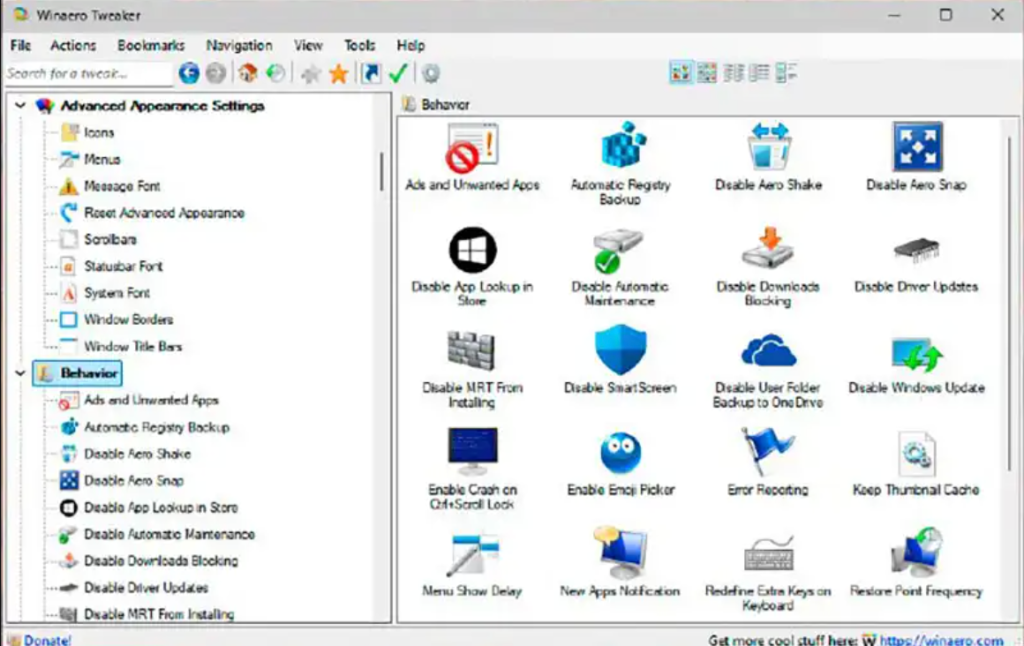Open the Enable Emoji Picker tweak
This screenshot has height=646, width=1024.
point(620,454)
